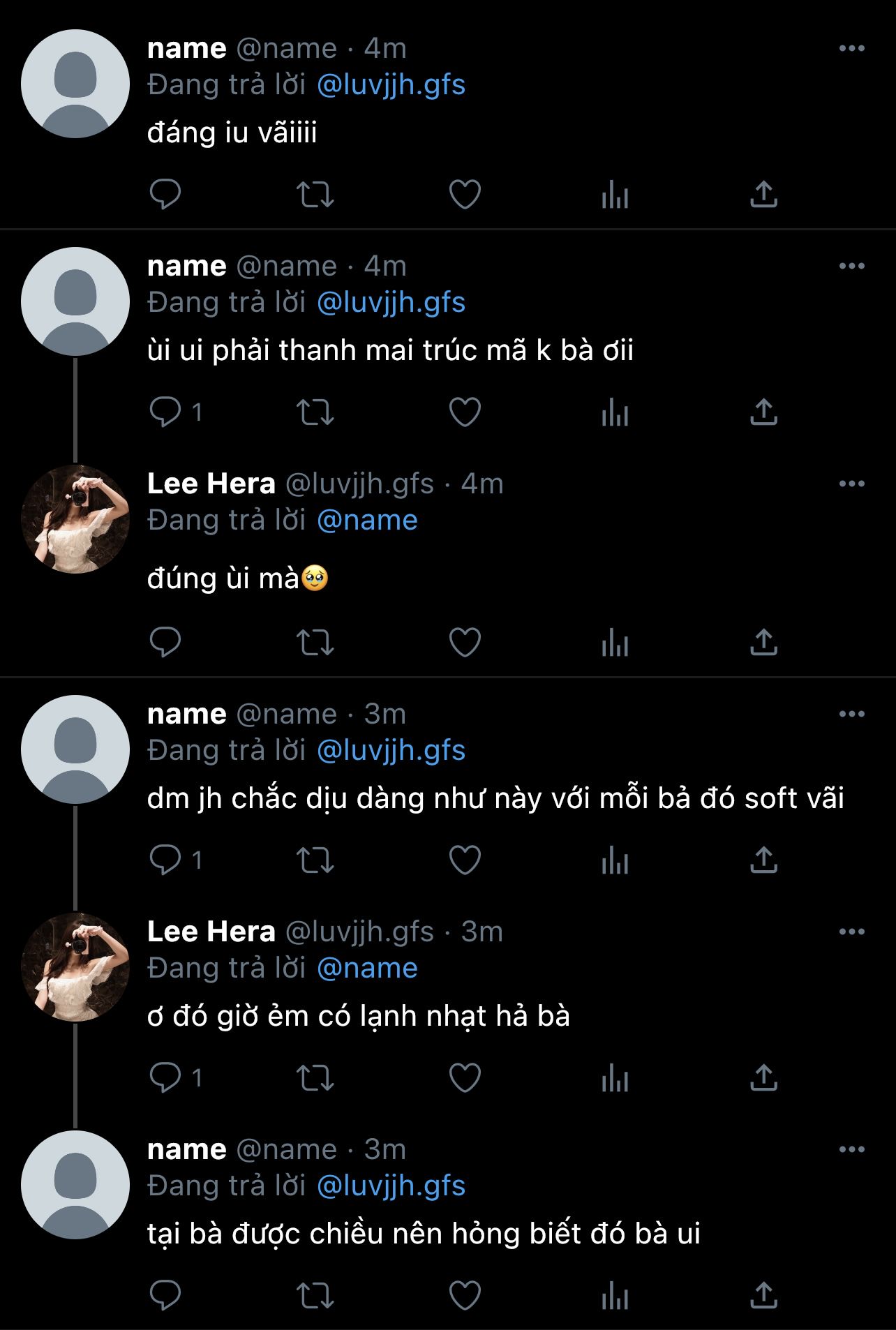The width and height of the screenshot is (896, 1330).
Task: Retweet Lee Hera's "đúng ùi mà" reply
Action: tap(315, 642)
